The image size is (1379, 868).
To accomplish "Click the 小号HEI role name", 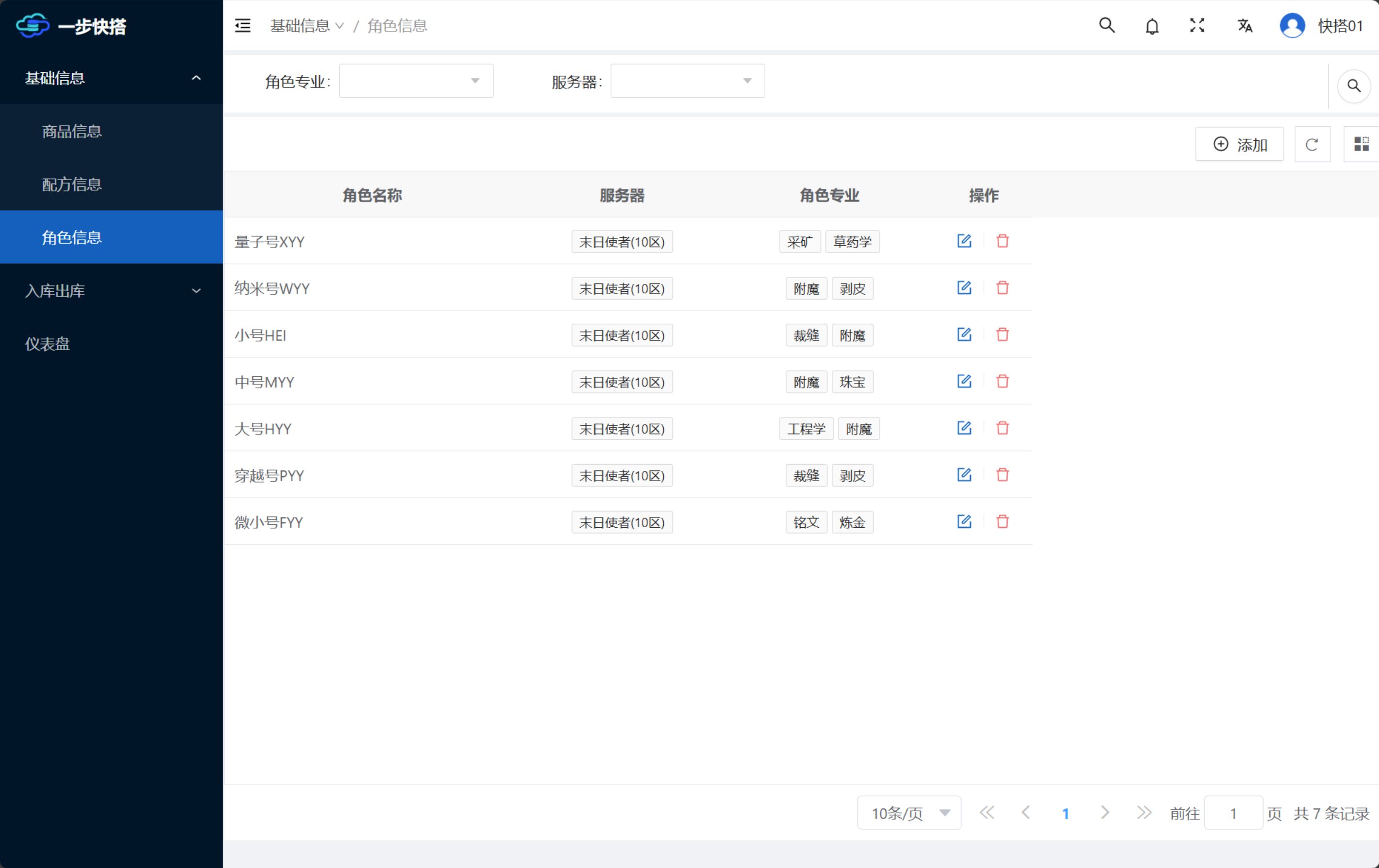I will tap(260, 335).
